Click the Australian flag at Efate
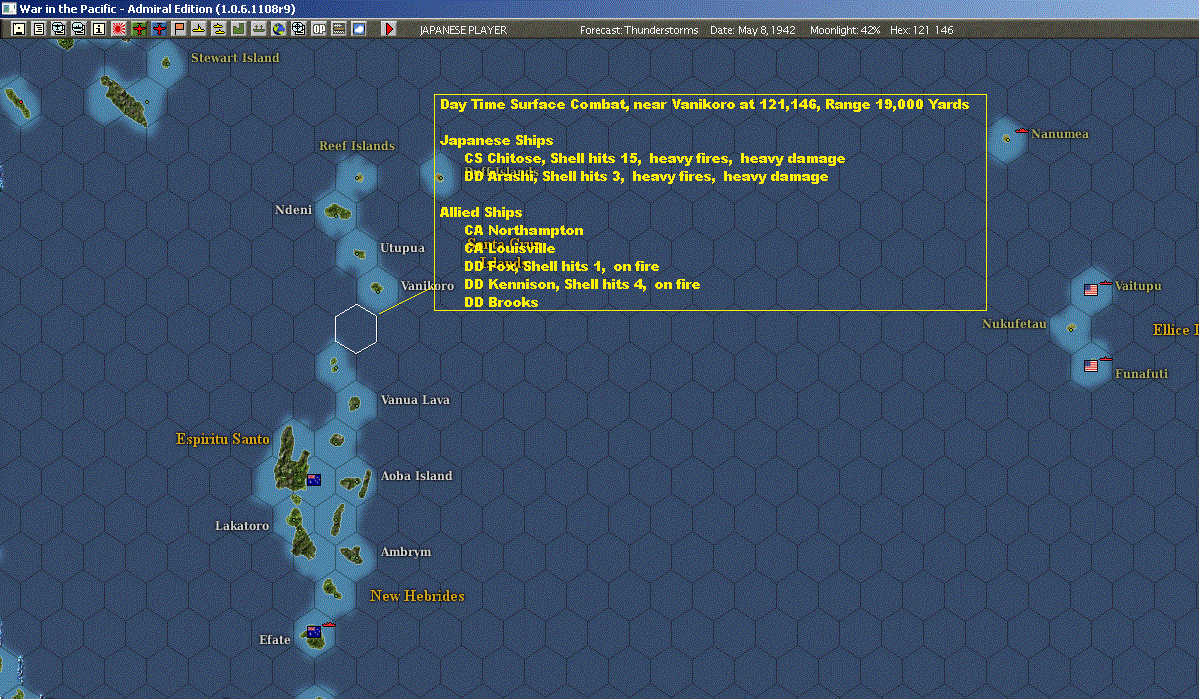The image size is (1199, 699). point(314,632)
